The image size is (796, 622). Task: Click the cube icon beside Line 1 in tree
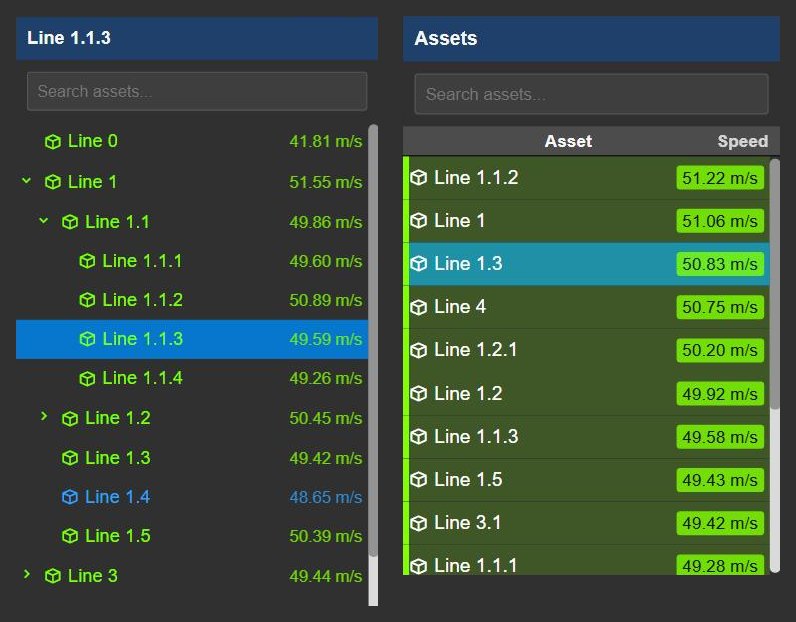coord(53,182)
